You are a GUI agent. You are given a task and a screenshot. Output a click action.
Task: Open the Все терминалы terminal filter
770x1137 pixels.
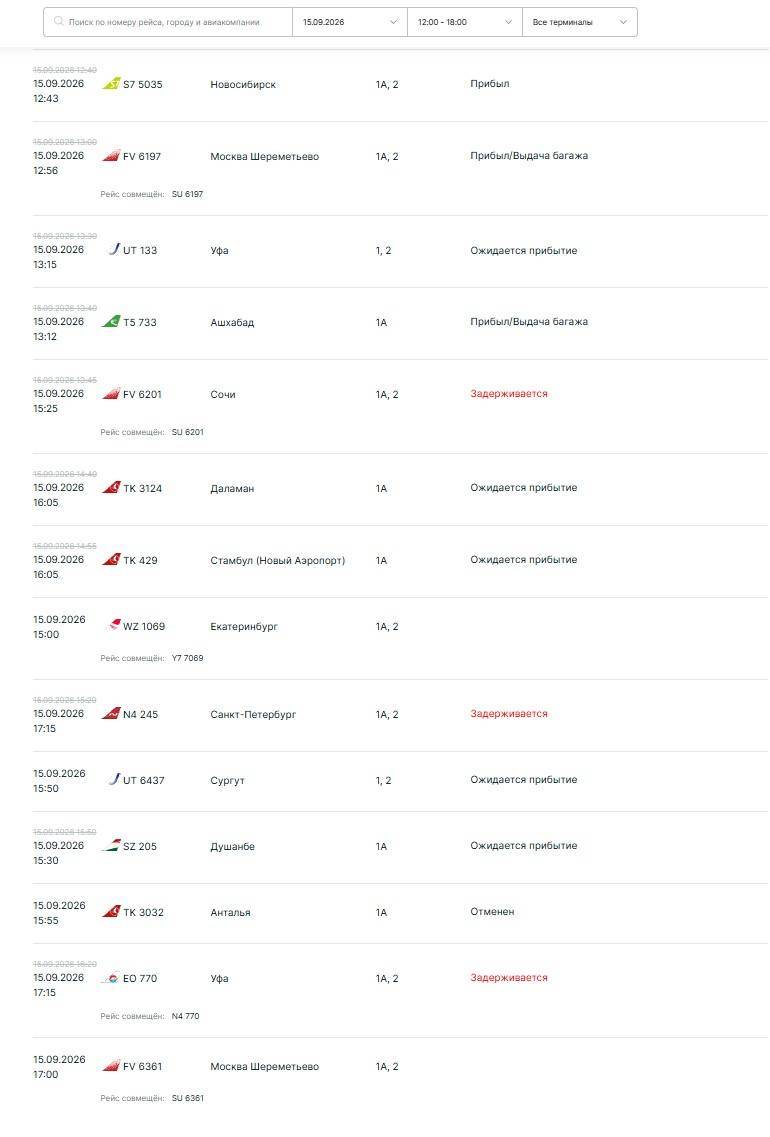(x=579, y=22)
